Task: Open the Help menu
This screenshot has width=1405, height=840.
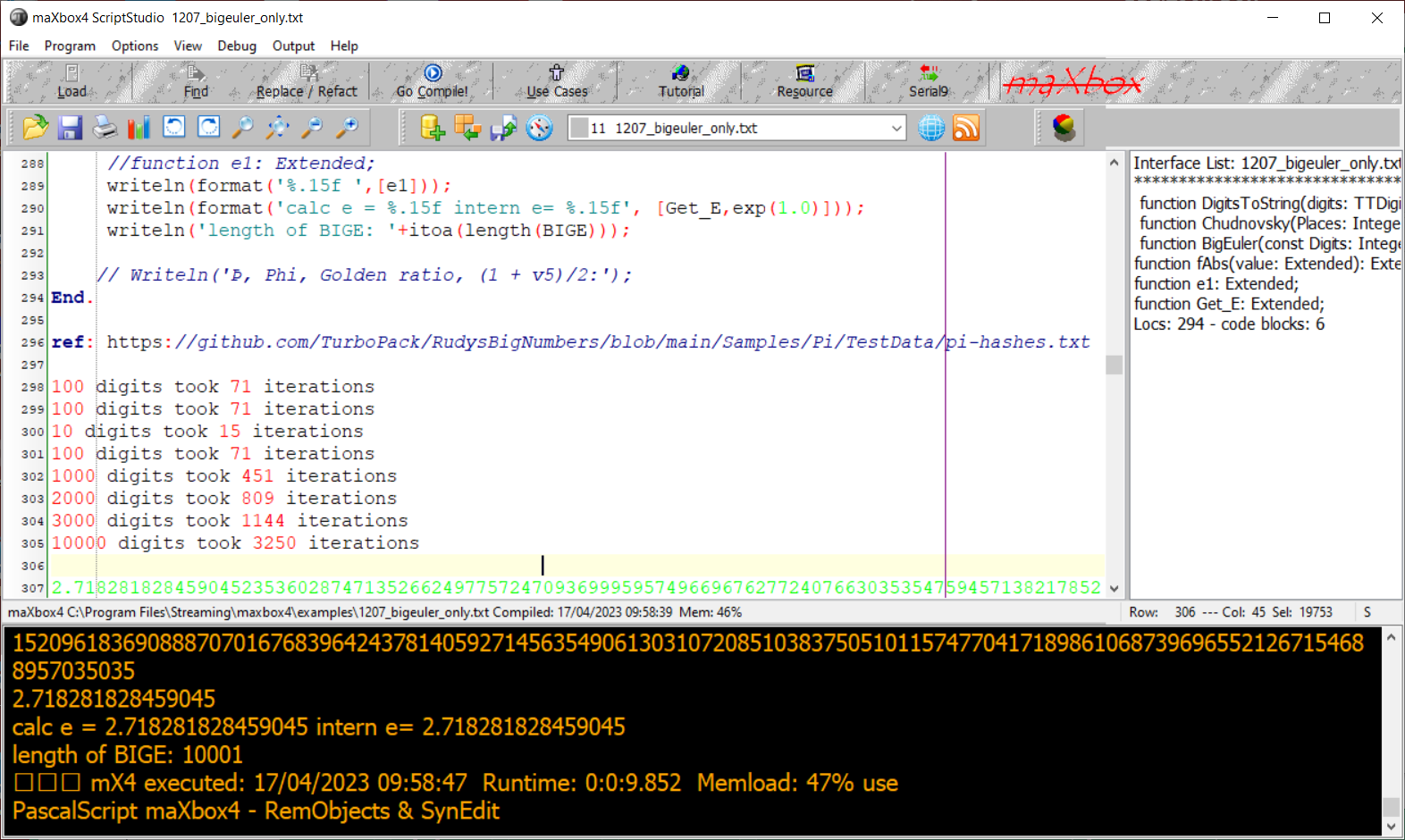Action: (344, 46)
